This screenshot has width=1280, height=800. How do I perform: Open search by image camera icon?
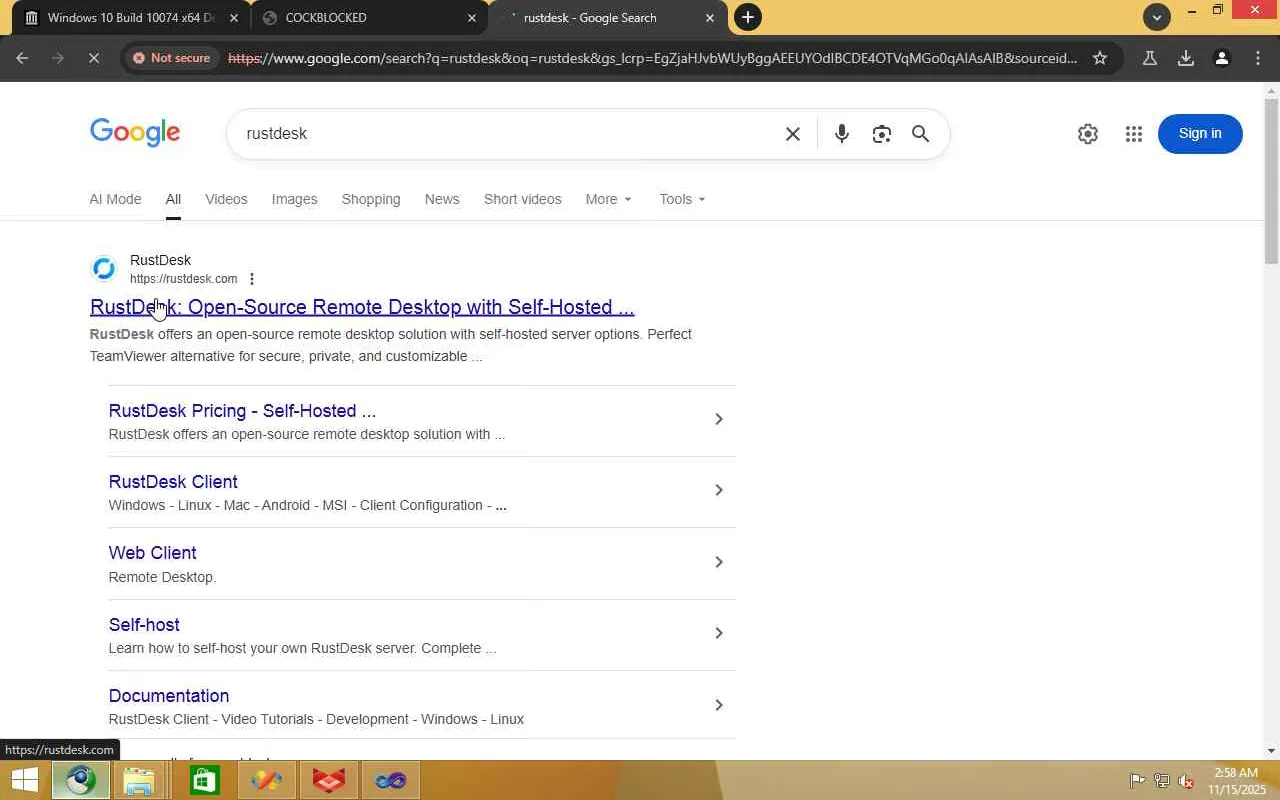click(881, 134)
